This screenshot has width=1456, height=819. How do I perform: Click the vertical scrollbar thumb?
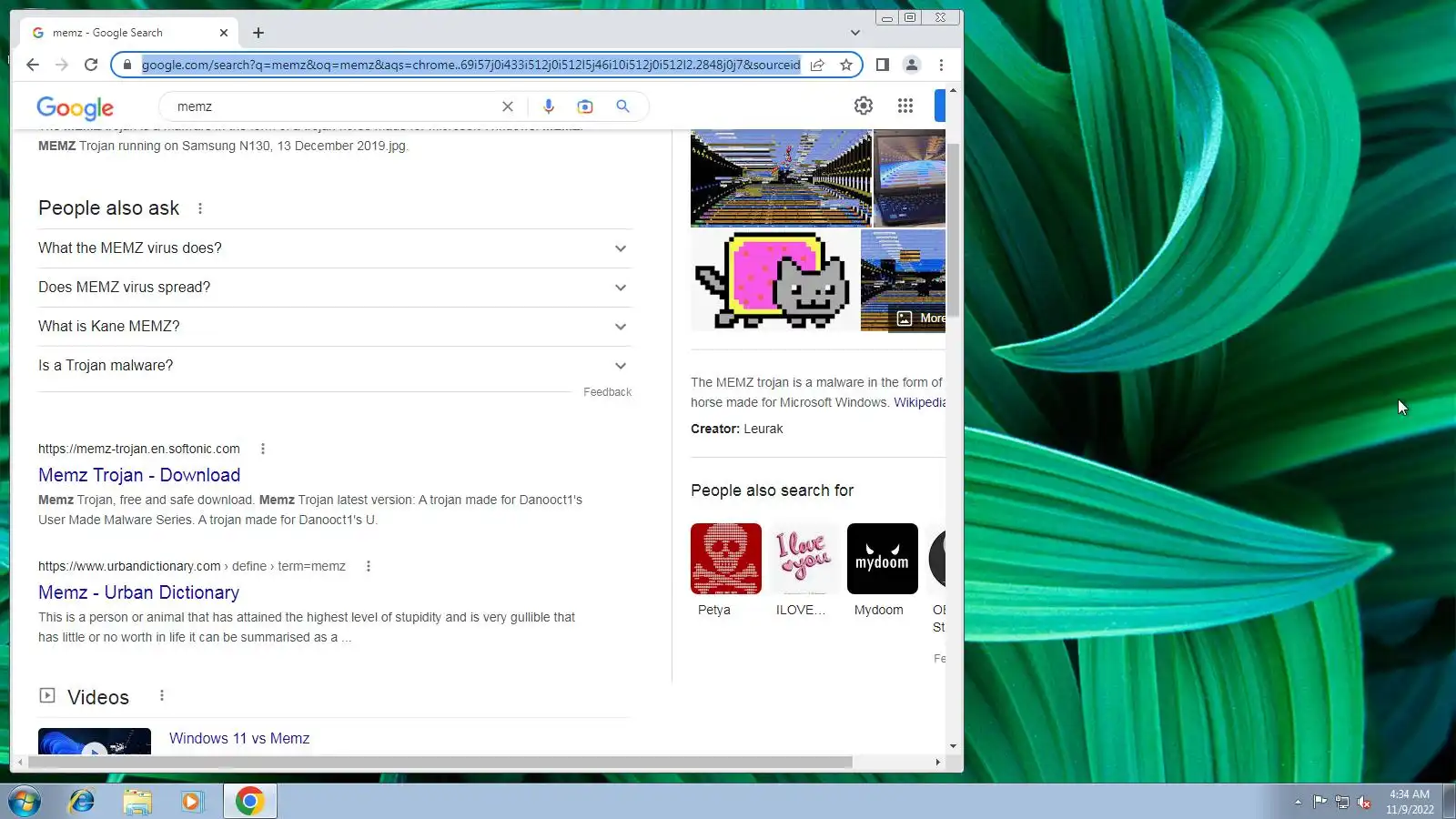(x=953, y=229)
